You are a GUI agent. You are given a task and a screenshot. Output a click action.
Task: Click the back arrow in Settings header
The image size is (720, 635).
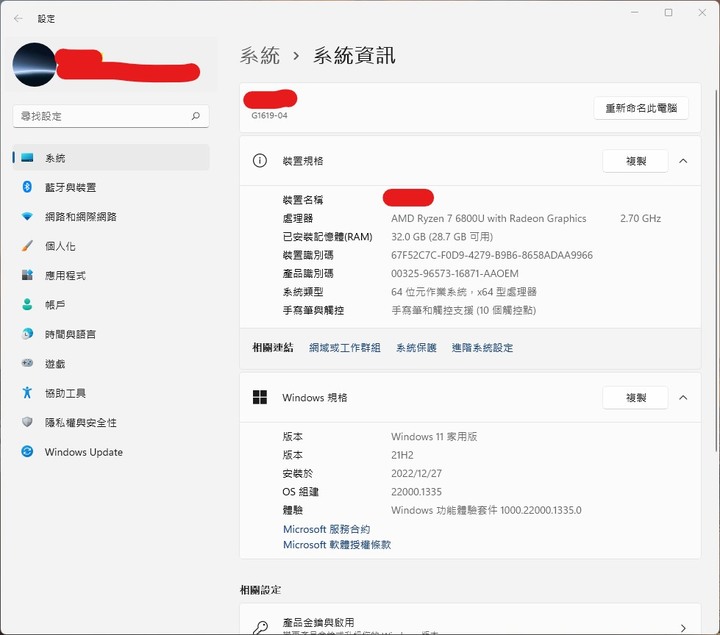click(x=18, y=18)
